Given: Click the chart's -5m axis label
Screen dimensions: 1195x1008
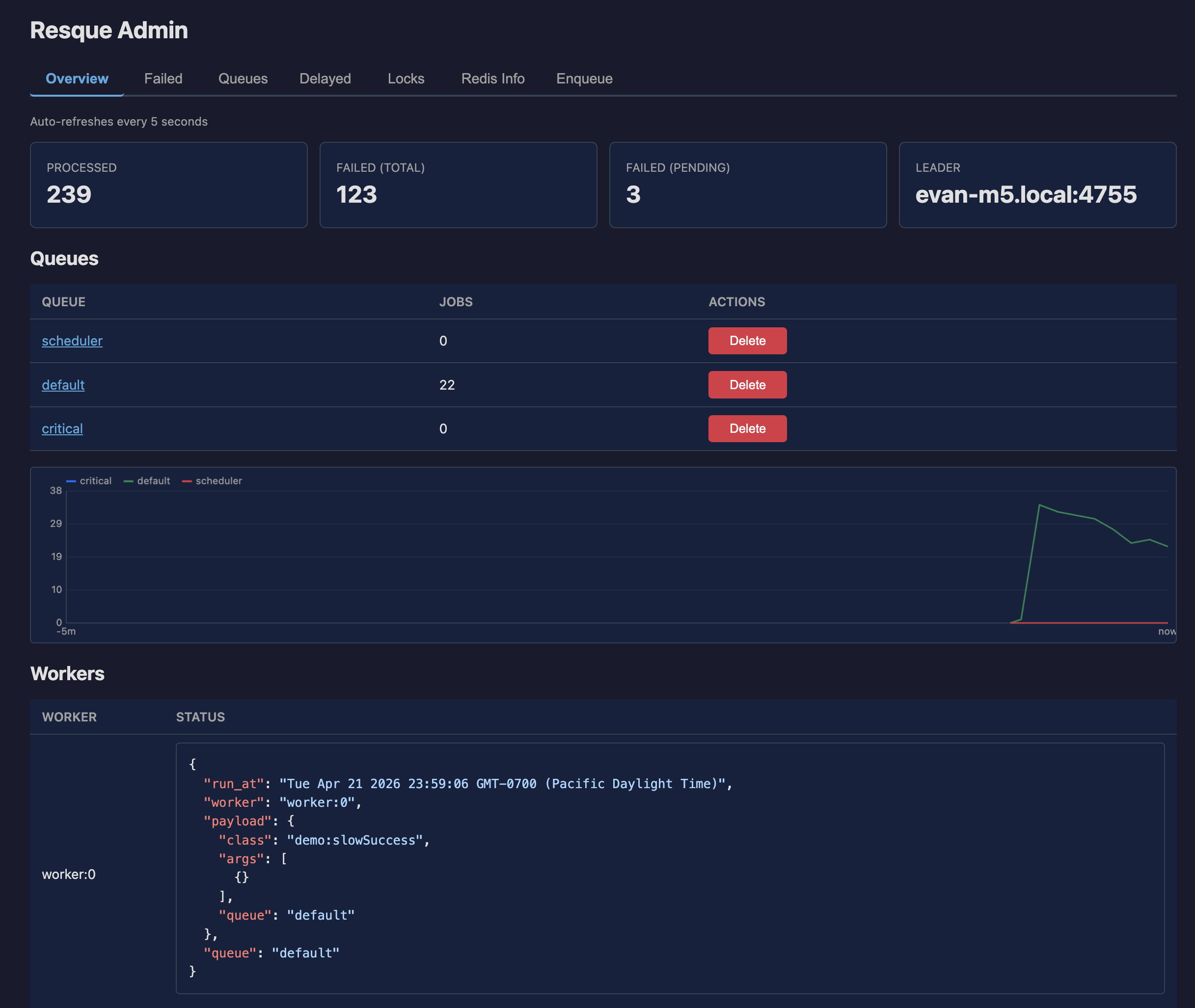Looking at the screenshot, I should coord(66,632).
